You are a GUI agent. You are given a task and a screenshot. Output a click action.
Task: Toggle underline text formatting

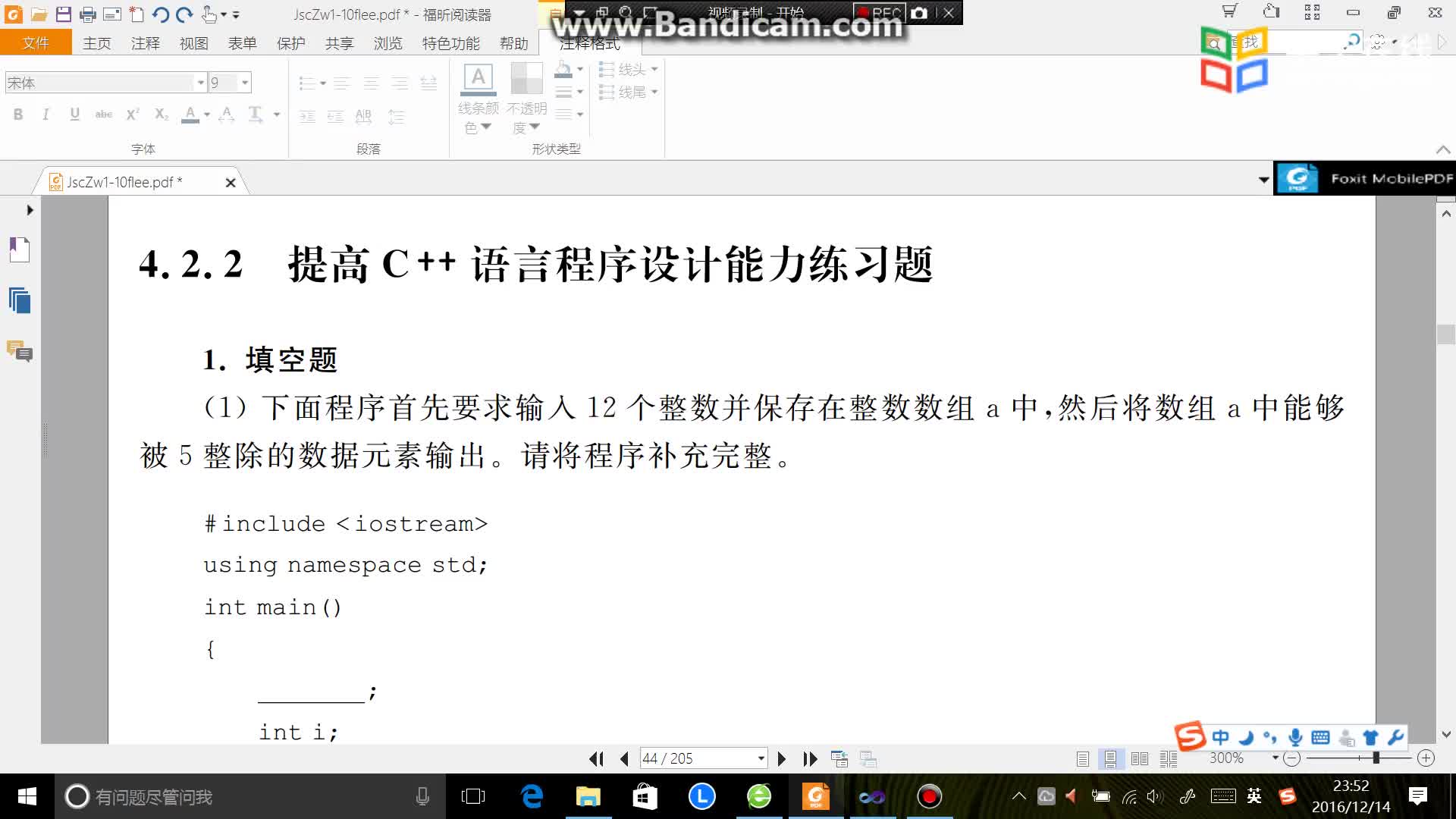pos(74,115)
